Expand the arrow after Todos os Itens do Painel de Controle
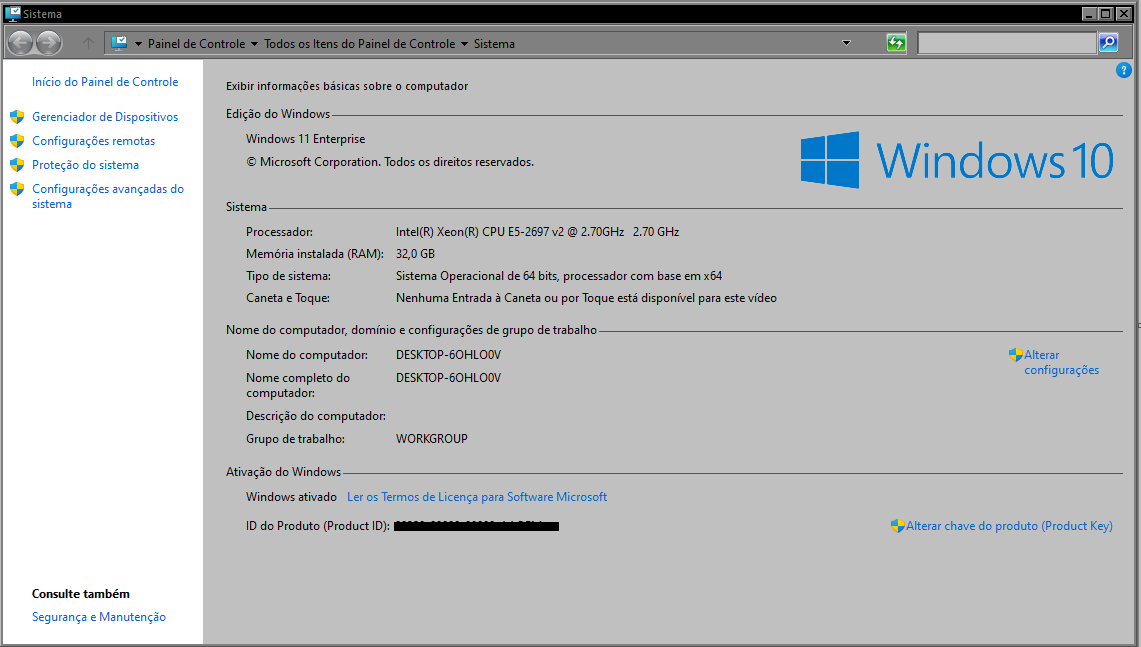 (464, 44)
